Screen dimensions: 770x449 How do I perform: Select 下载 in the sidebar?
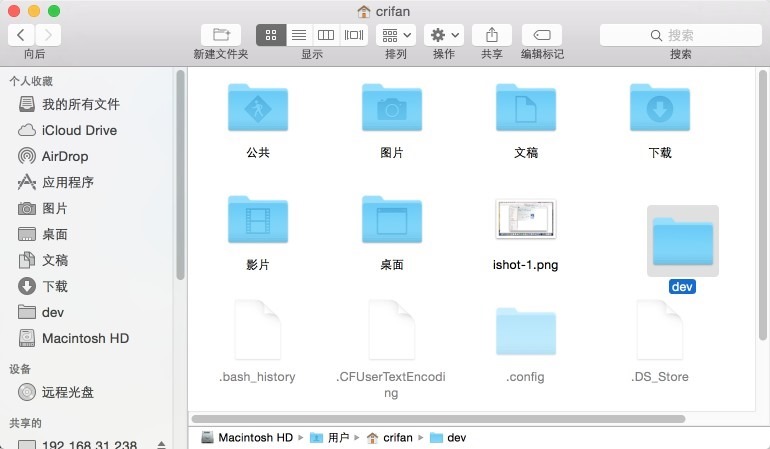pyautogui.click(x=86, y=286)
